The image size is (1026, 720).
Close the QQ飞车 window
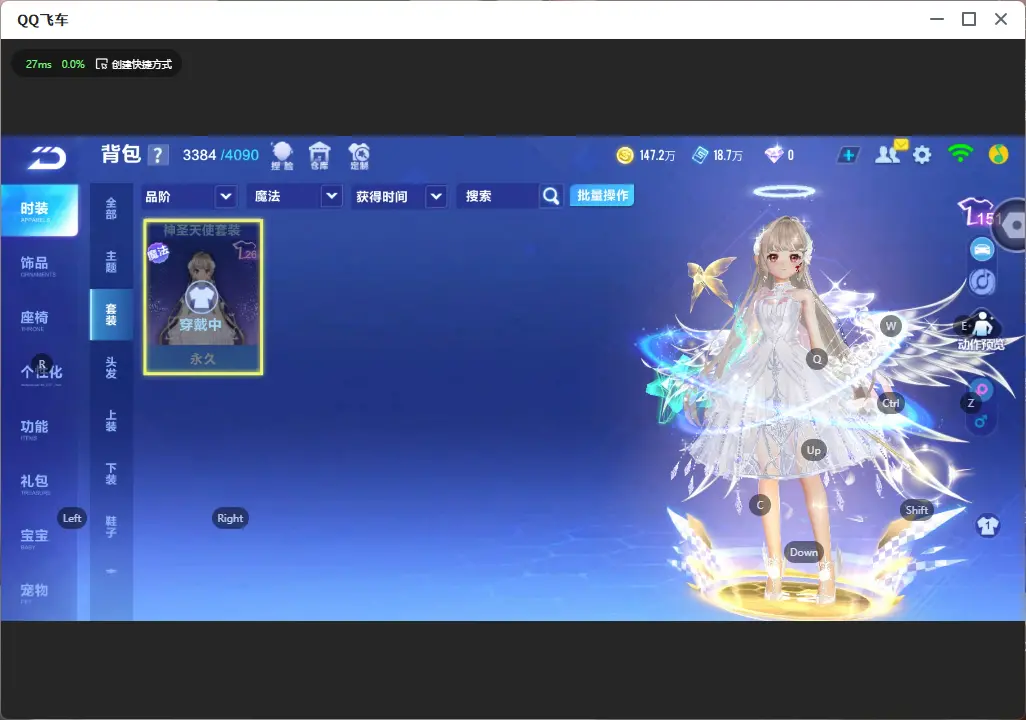click(1001, 20)
